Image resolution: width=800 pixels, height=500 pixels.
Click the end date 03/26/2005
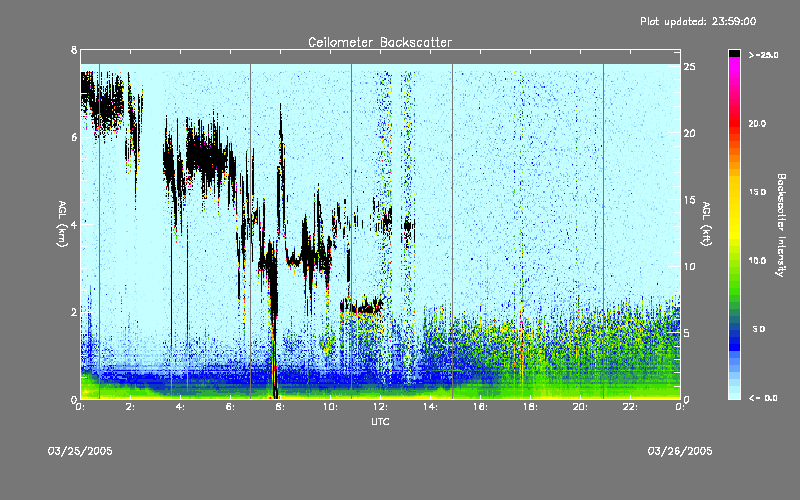(680, 451)
